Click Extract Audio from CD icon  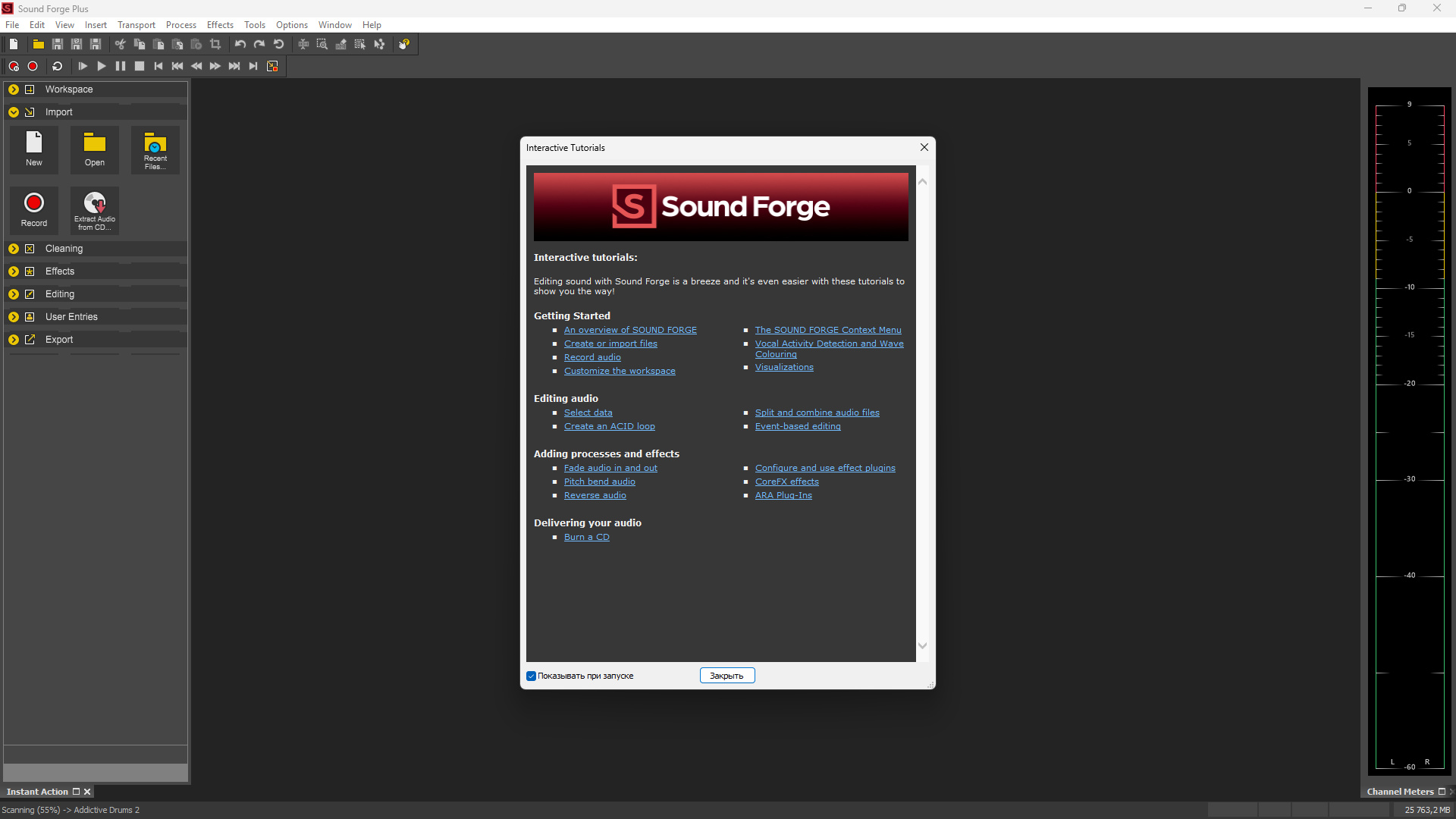pyautogui.click(x=95, y=210)
